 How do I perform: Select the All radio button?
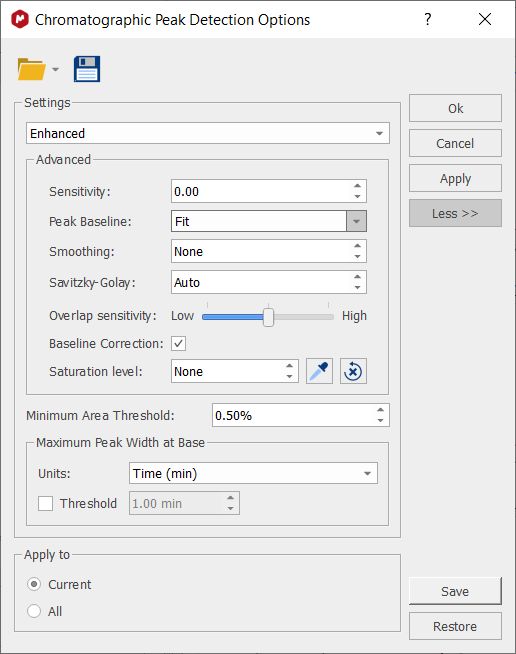[34, 611]
